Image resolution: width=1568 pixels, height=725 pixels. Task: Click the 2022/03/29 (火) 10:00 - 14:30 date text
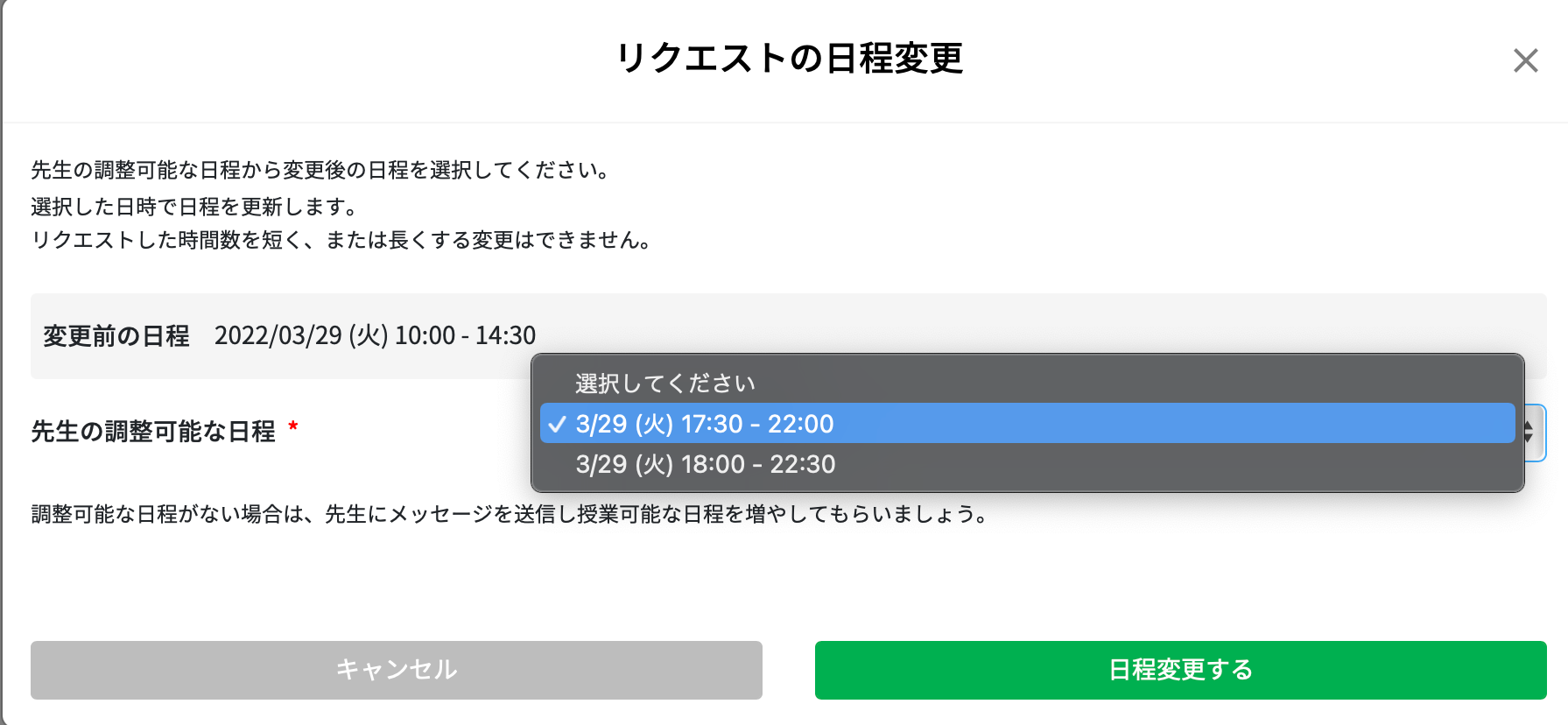point(375,336)
